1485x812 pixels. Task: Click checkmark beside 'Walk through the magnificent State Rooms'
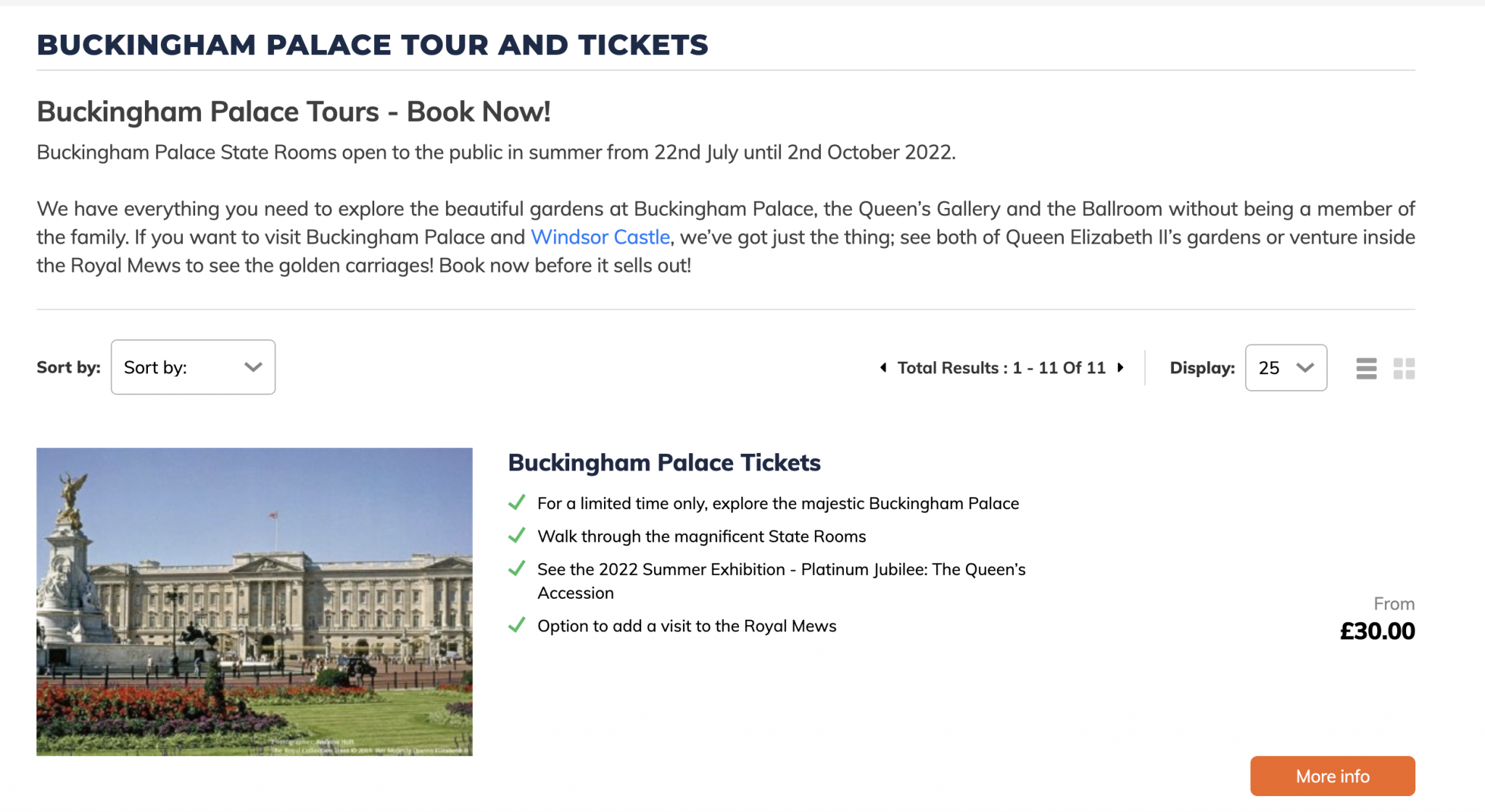pos(517,536)
